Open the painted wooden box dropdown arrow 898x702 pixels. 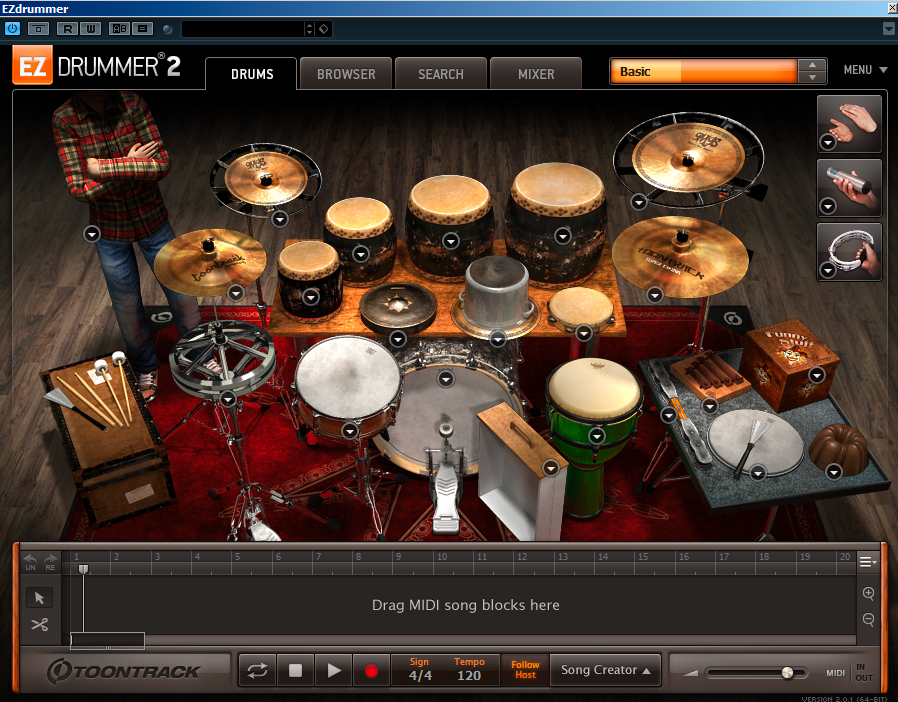coord(817,375)
